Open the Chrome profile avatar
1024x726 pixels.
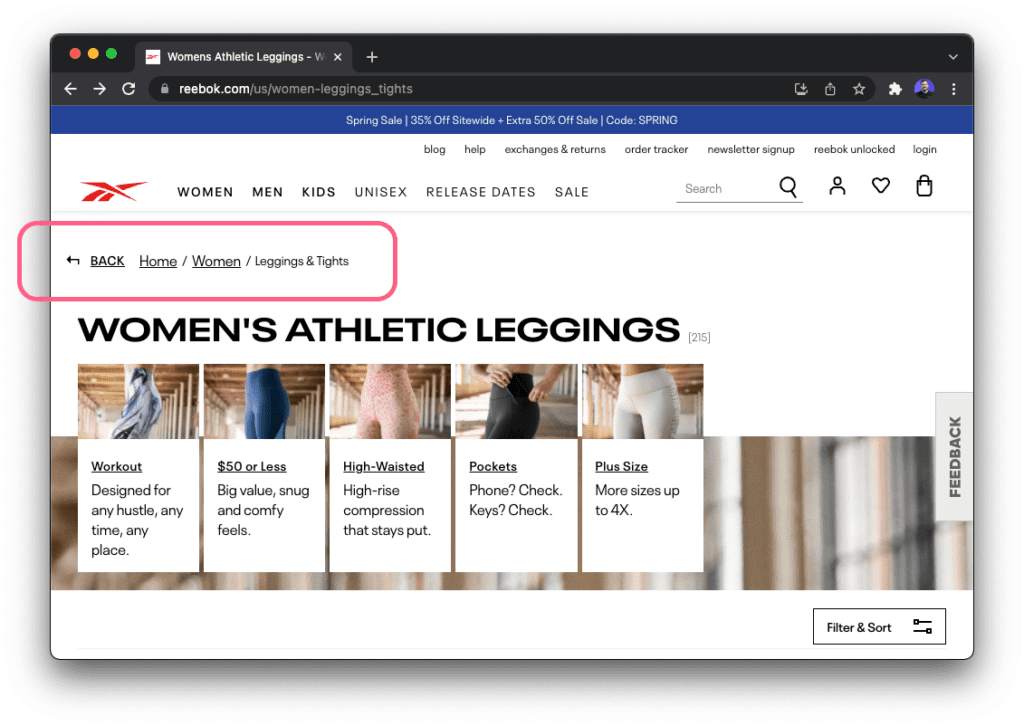pos(924,88)
